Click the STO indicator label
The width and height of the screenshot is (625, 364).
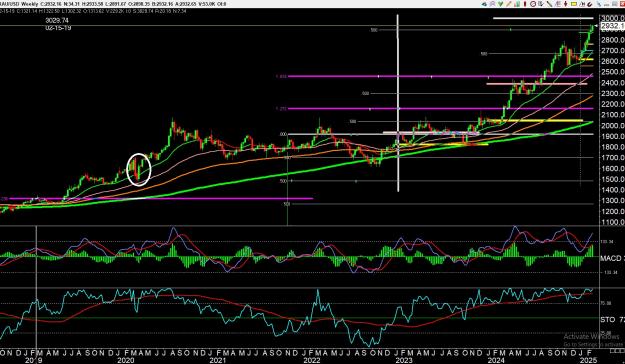(x=607, y=320)
